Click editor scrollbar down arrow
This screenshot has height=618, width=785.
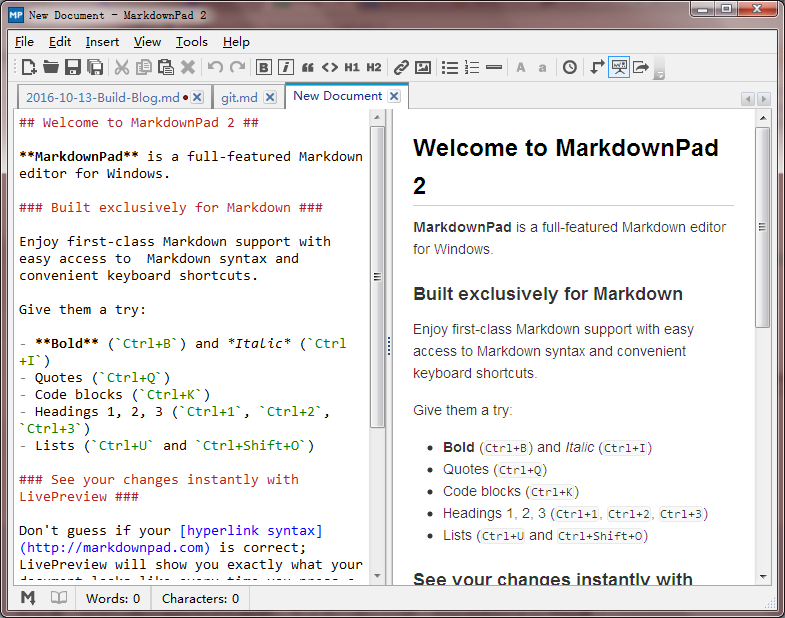[x=377, y=576]
